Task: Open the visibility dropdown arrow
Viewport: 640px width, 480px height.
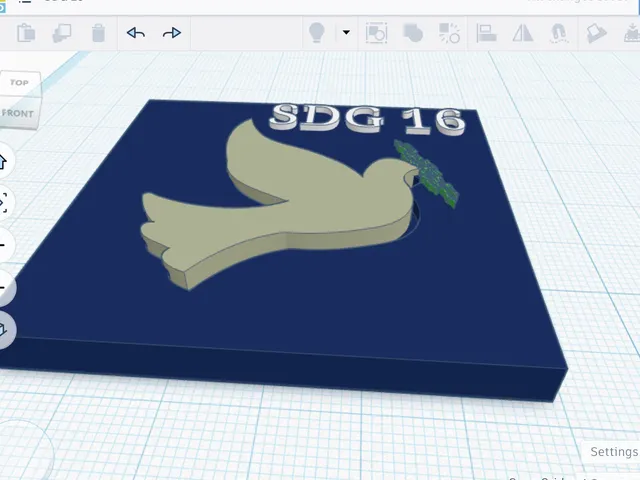Action: point(346,32)
